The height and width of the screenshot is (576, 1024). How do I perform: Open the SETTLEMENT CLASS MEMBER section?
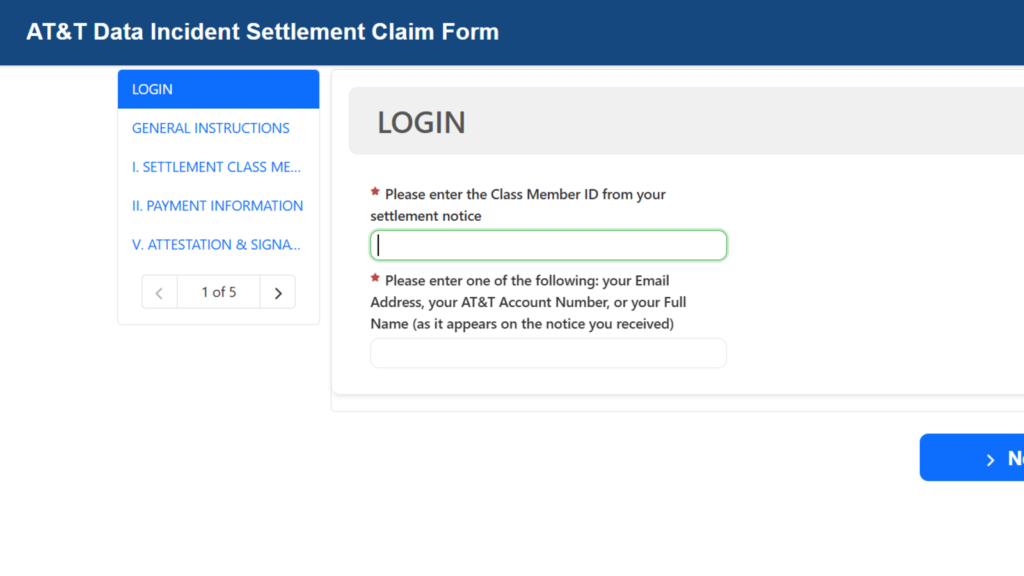[x=216, y=167]
